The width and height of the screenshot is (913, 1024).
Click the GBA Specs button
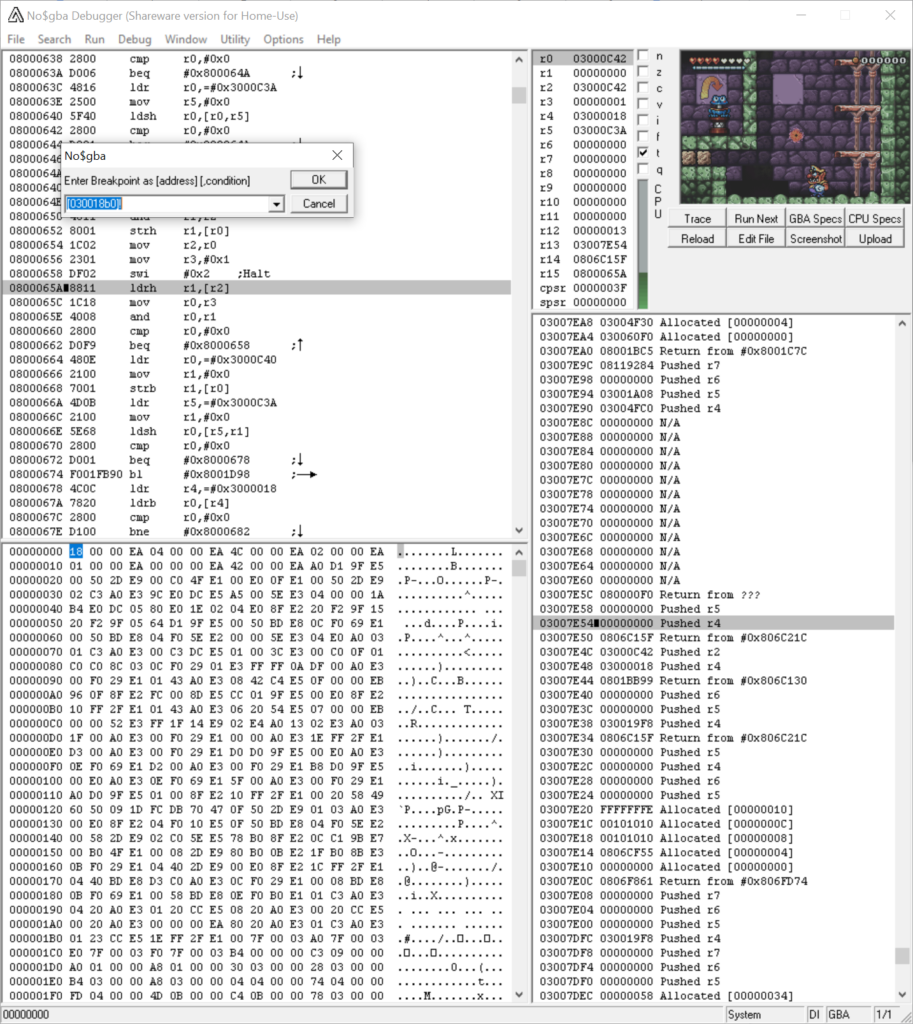tap(815, 219)
